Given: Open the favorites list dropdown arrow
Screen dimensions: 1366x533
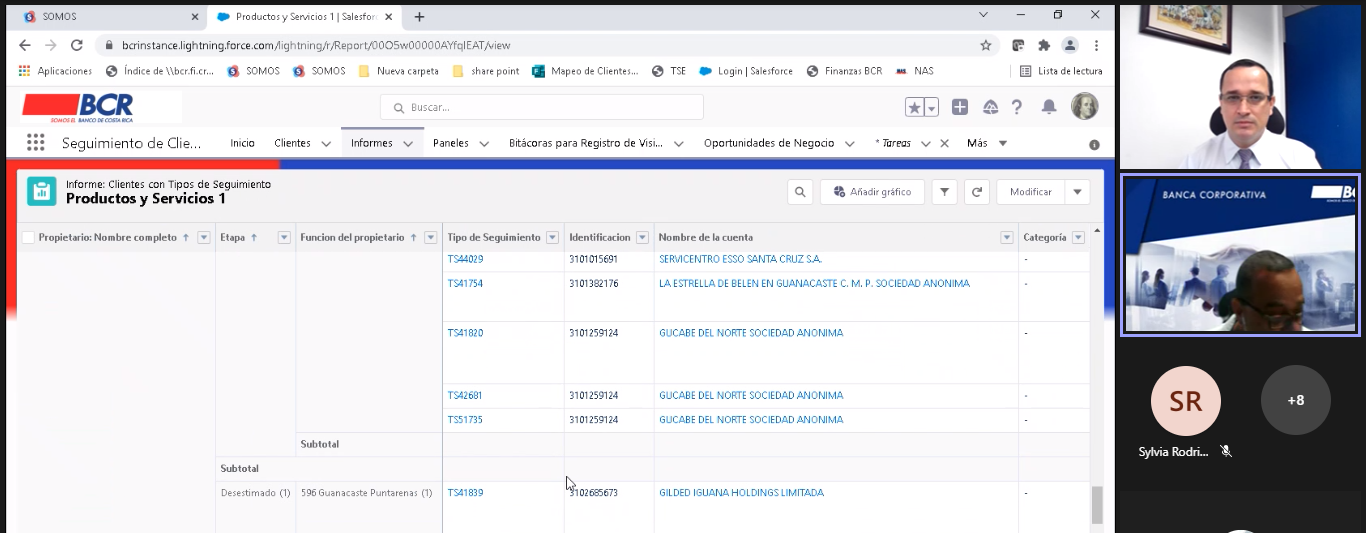Looking at the screenshot, I should click(x=931, y=107).
